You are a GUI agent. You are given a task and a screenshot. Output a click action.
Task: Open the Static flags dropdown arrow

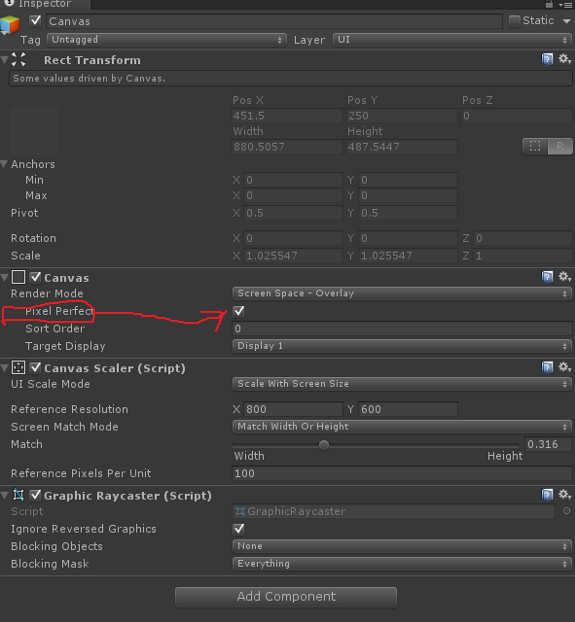566,21
